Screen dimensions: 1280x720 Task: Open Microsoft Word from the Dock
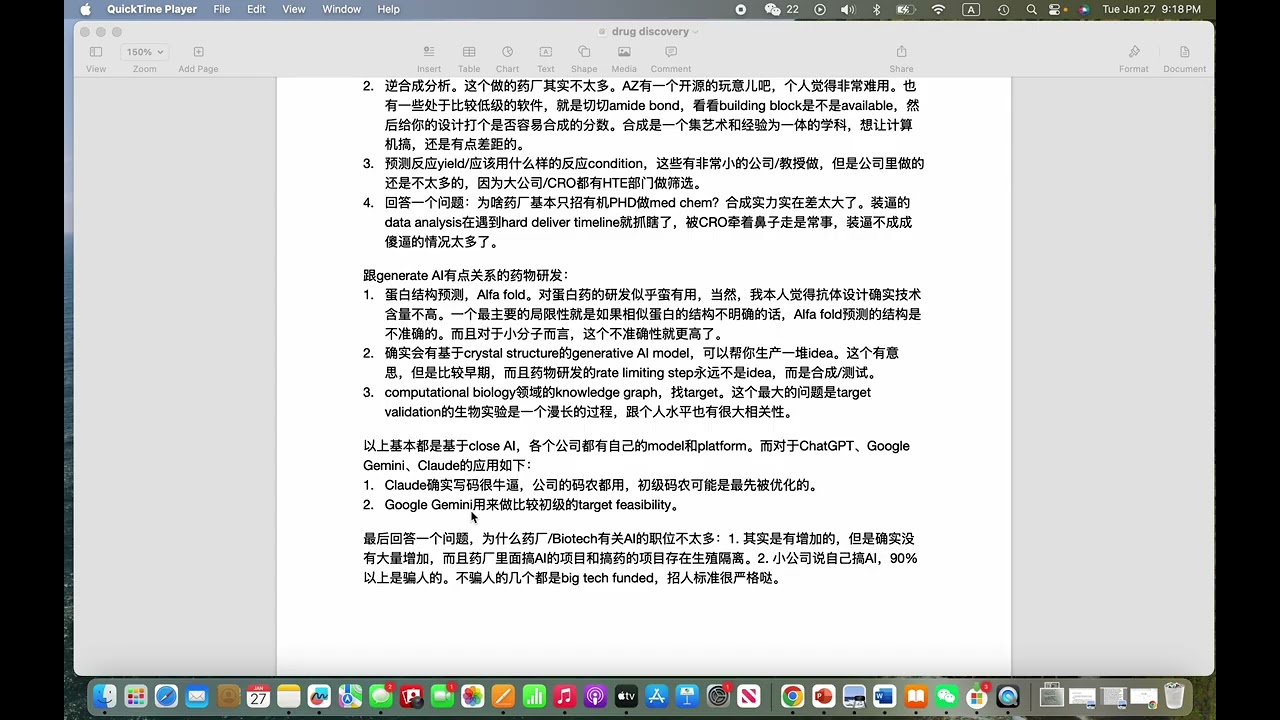[x=885, y=696]
